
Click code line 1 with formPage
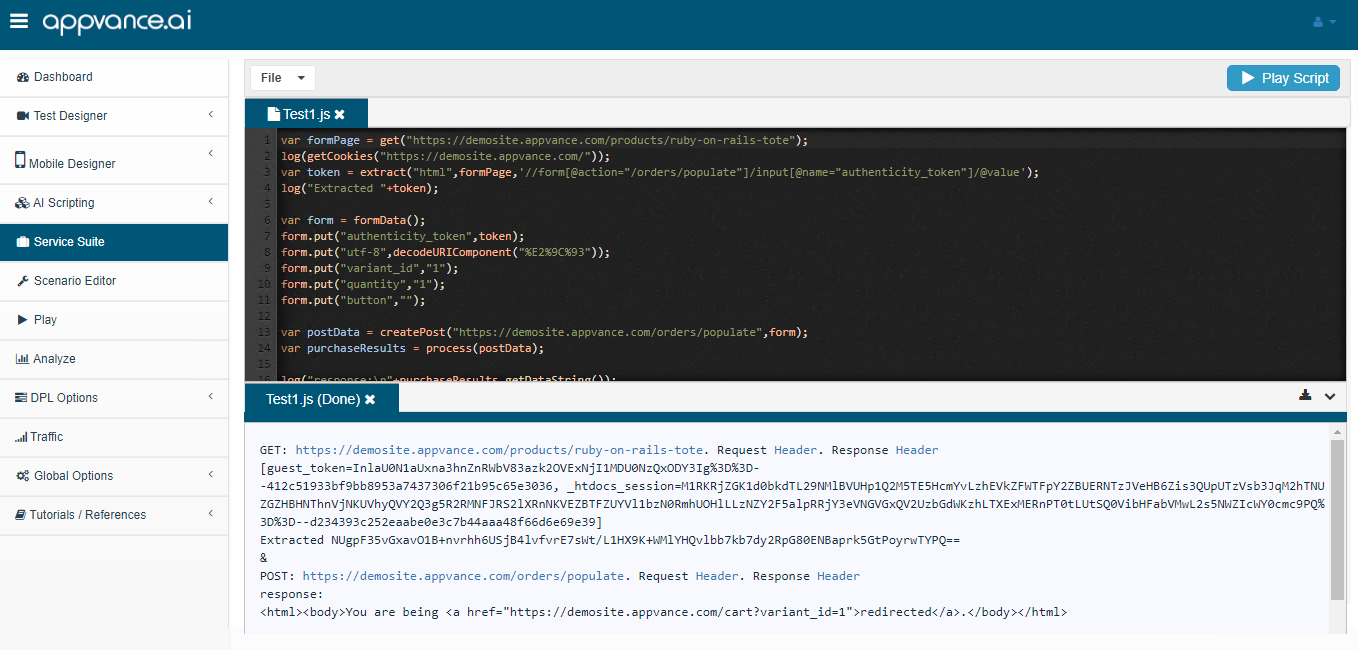(x=544, y=140)
